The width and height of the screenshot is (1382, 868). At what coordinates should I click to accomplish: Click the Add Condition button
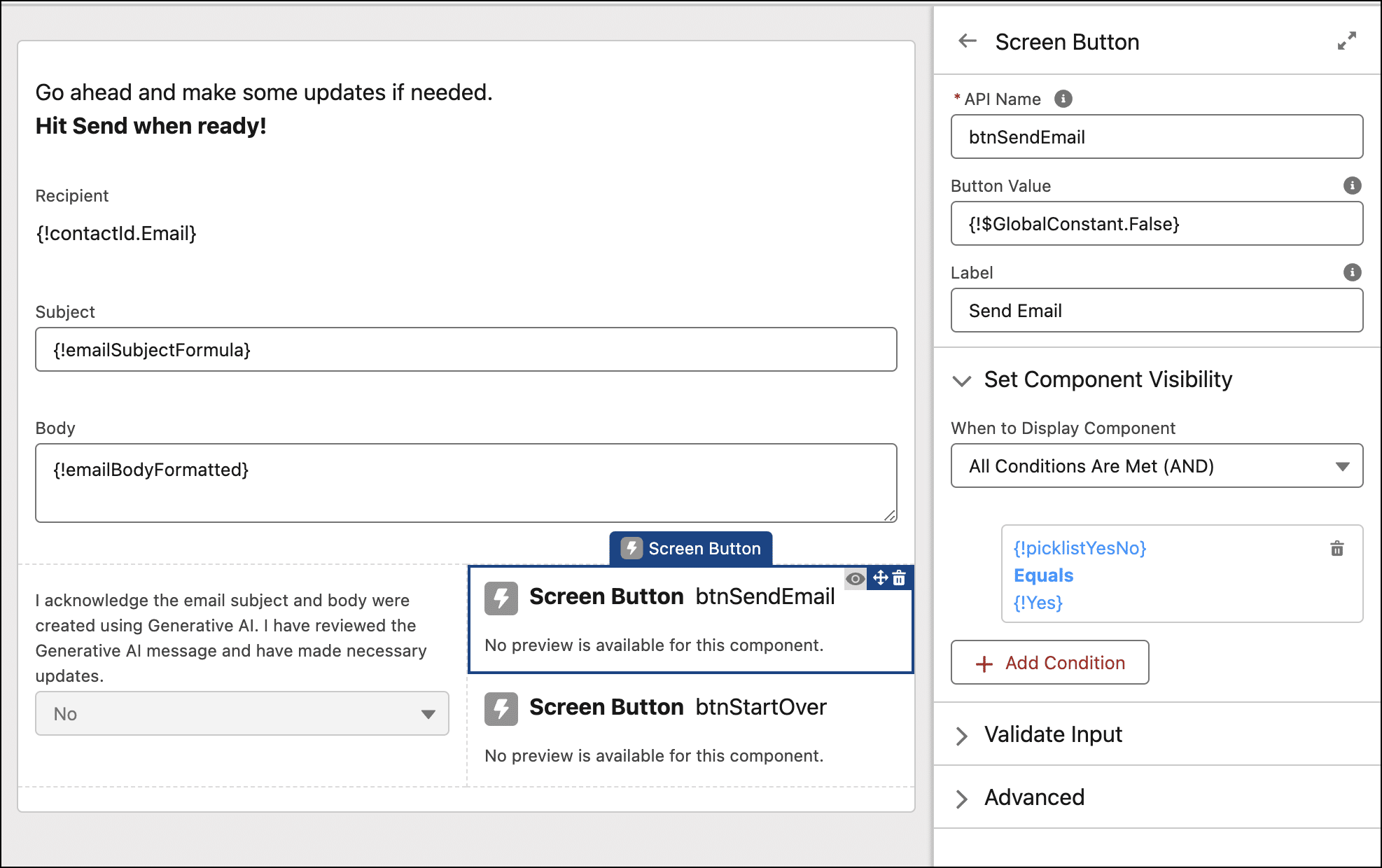tap(1049, 662)
